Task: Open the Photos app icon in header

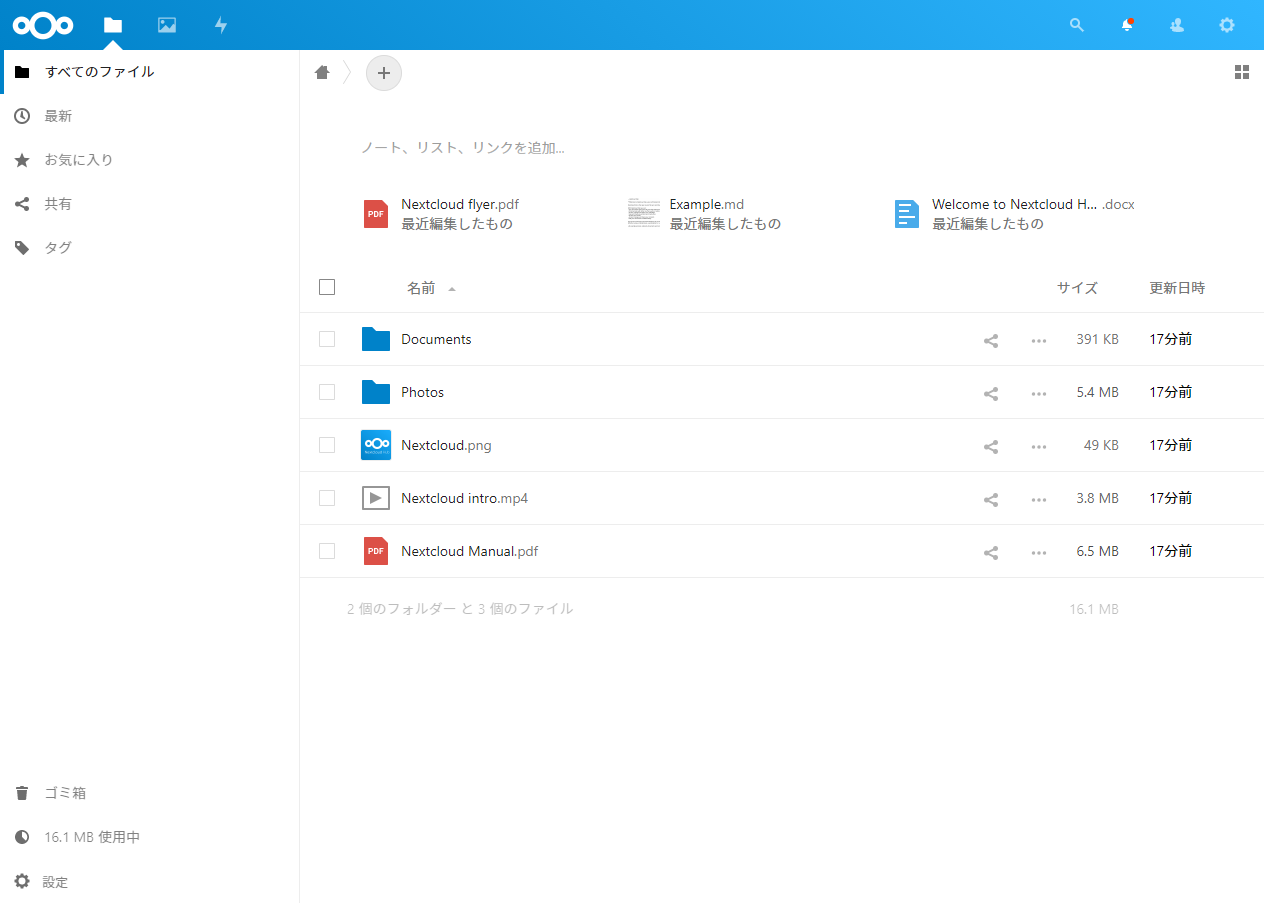Action: tap(167, 25)
